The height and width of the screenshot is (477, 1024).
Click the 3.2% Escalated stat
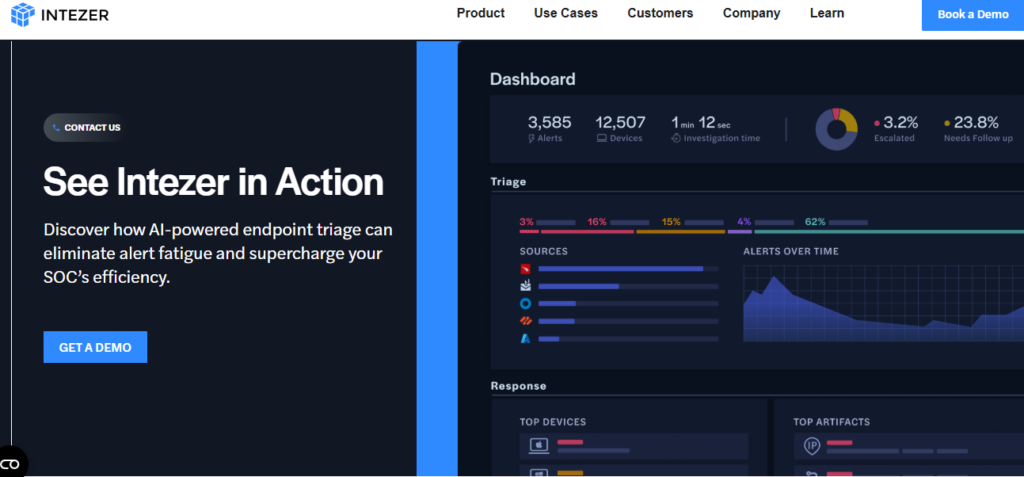[x=897, y=128]
